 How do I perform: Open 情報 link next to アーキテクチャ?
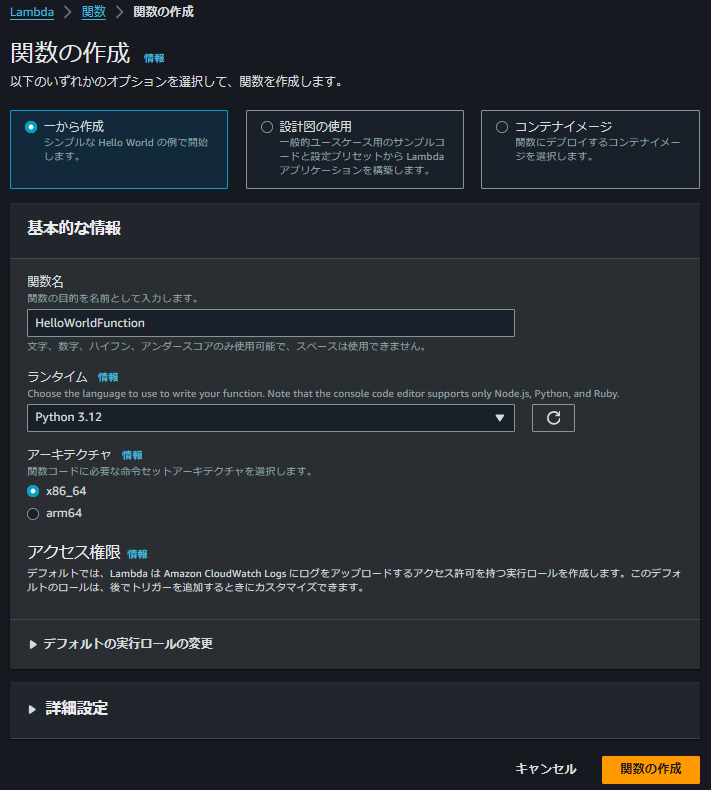pos(132,455)
